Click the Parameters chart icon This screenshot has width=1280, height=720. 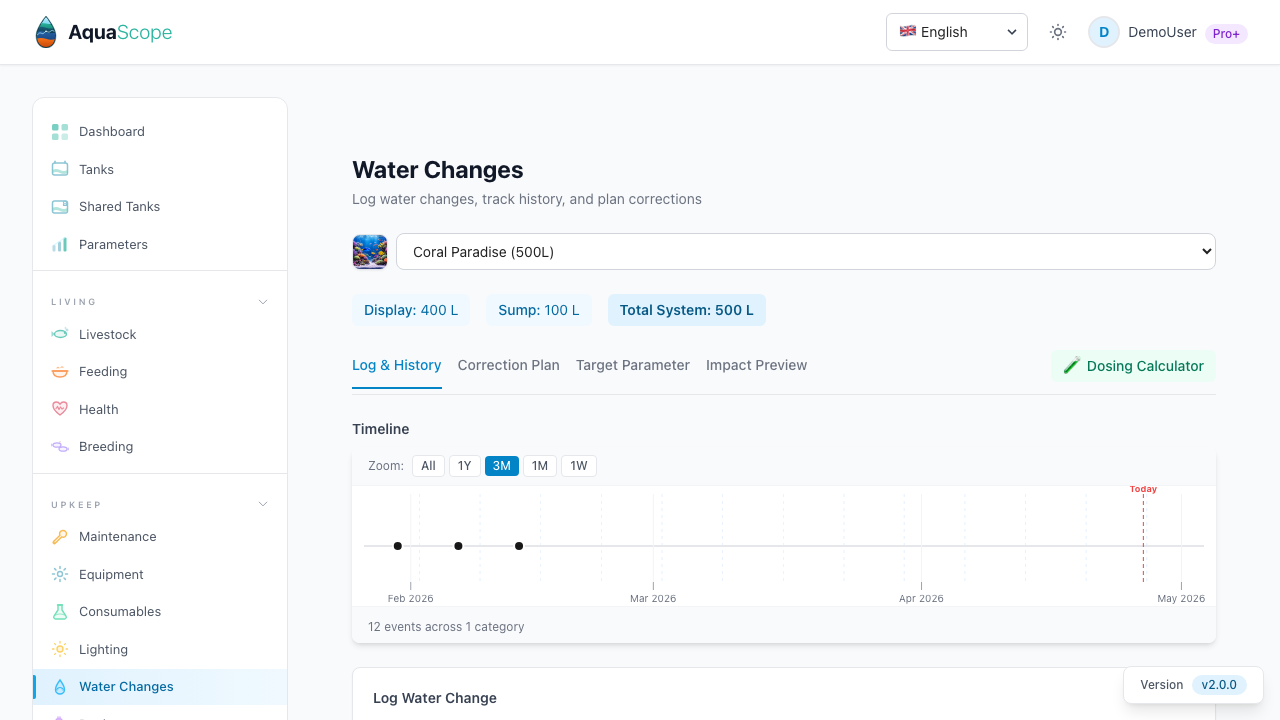point(60,244)
